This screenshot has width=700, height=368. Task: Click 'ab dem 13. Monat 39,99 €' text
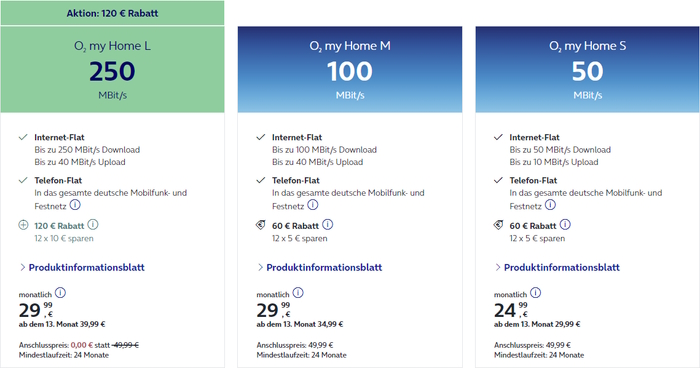(x=62, y=324)
